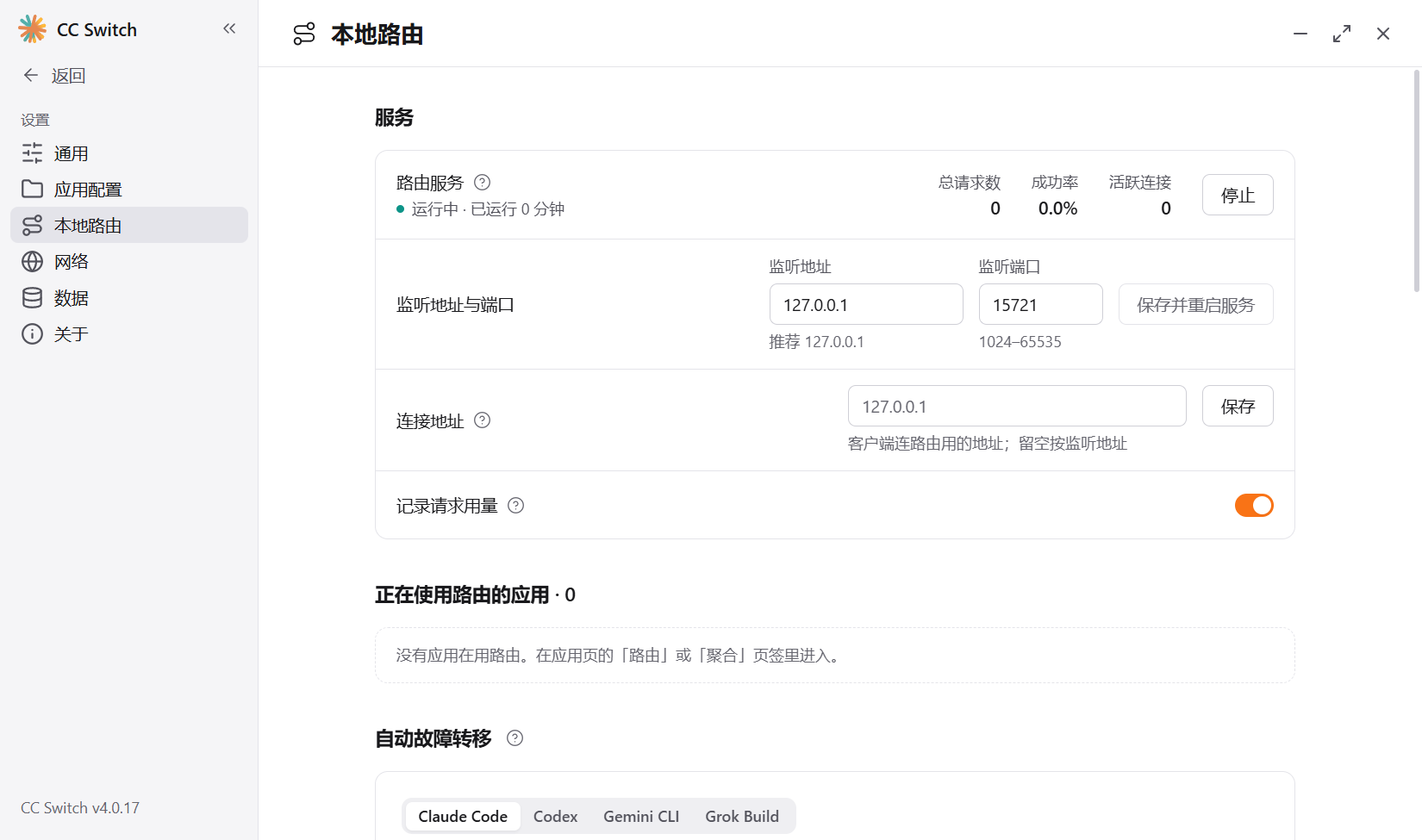Show help for 记录请求用量

click(x=515, y=506)
